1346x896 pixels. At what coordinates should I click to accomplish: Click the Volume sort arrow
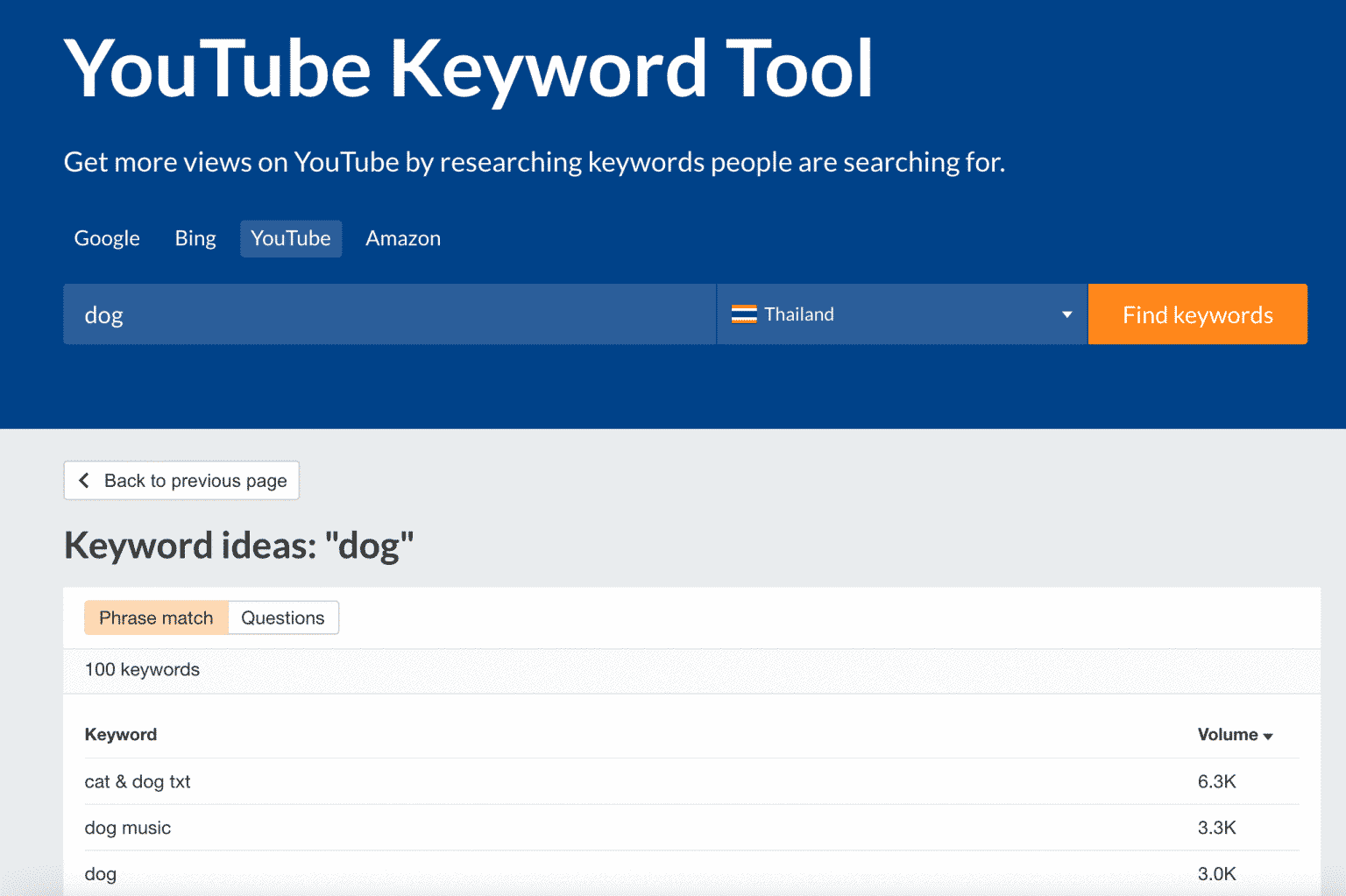pos(1268,737)
